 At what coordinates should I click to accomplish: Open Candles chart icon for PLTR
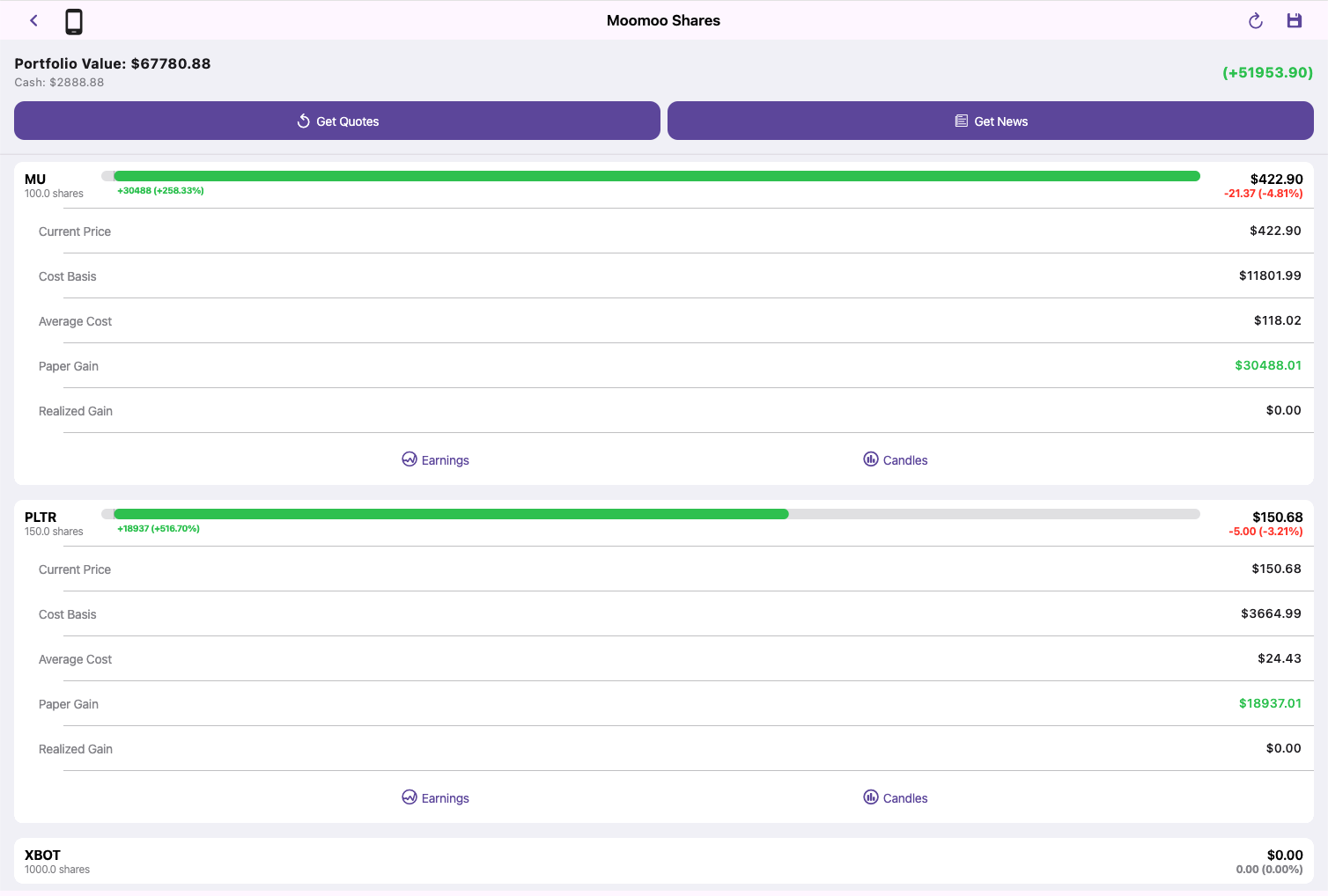870,797
